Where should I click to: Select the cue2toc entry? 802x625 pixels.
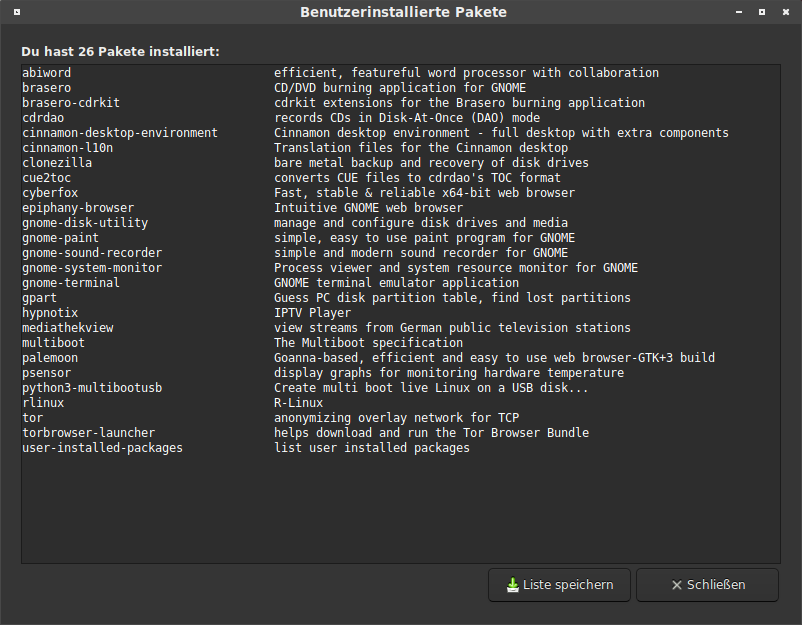coord(47,178)
